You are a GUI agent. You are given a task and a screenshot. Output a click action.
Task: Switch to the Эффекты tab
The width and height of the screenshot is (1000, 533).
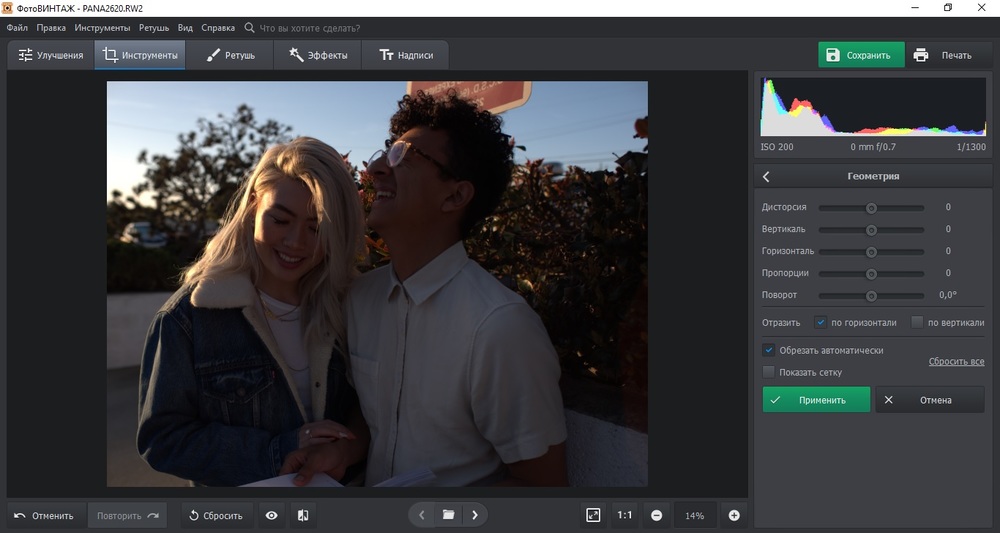(x=318, y=55)
